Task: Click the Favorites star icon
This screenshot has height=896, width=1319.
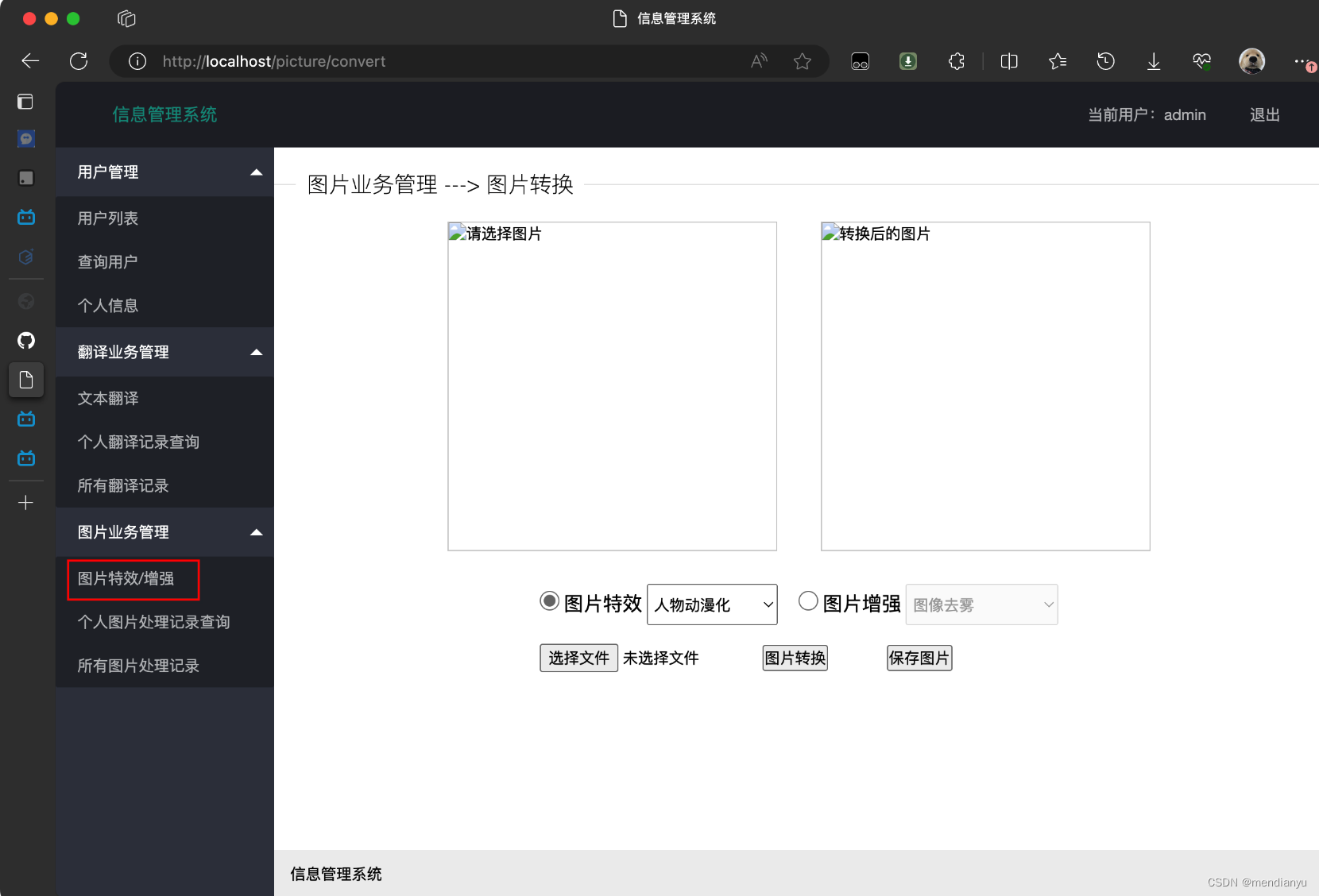Action: coord(1058,61)
